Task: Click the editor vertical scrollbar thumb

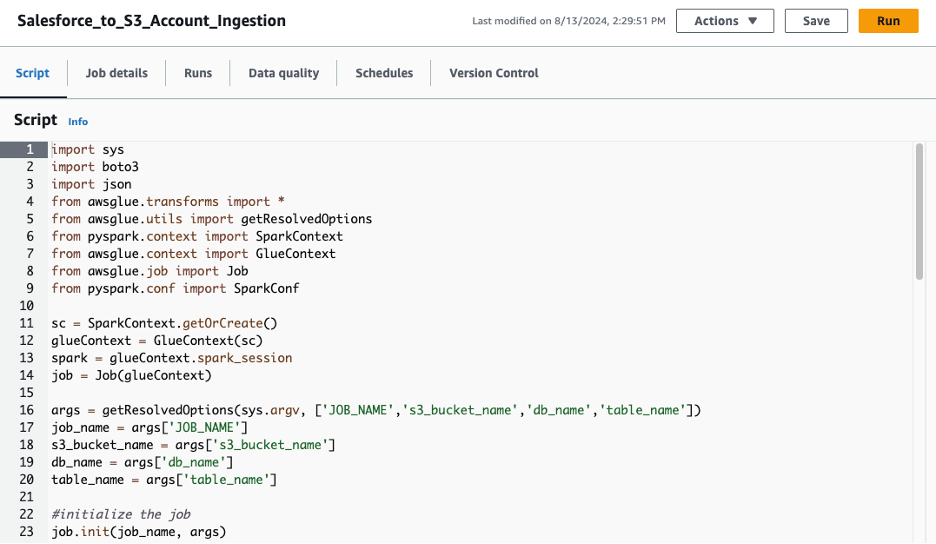Action: click(919, 211)
